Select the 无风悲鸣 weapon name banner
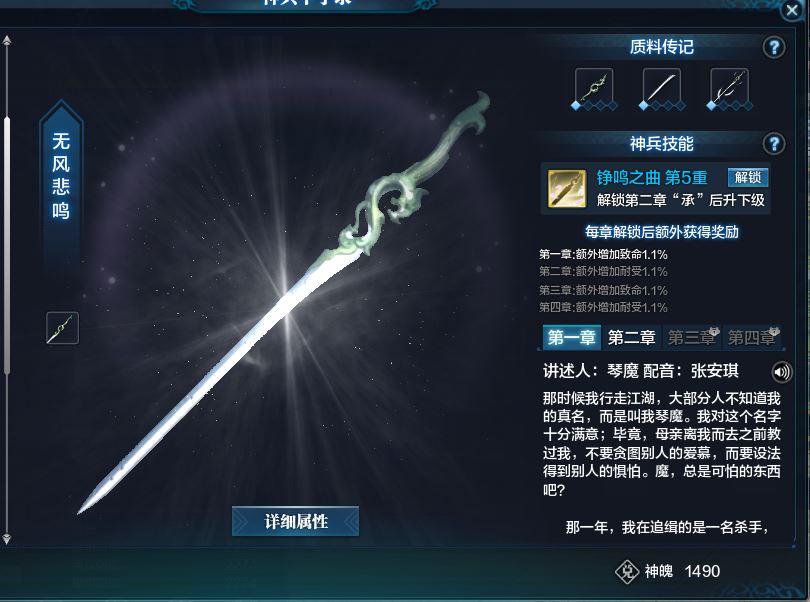810x602 pixels. (61, 176)
